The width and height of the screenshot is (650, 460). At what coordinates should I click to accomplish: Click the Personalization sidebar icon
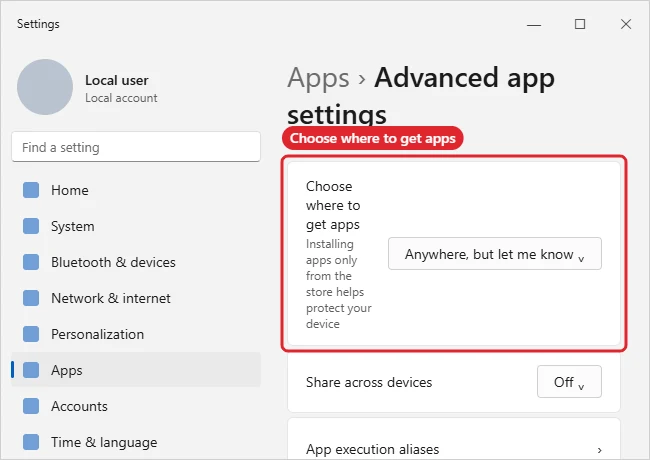[x=31, y=334]
